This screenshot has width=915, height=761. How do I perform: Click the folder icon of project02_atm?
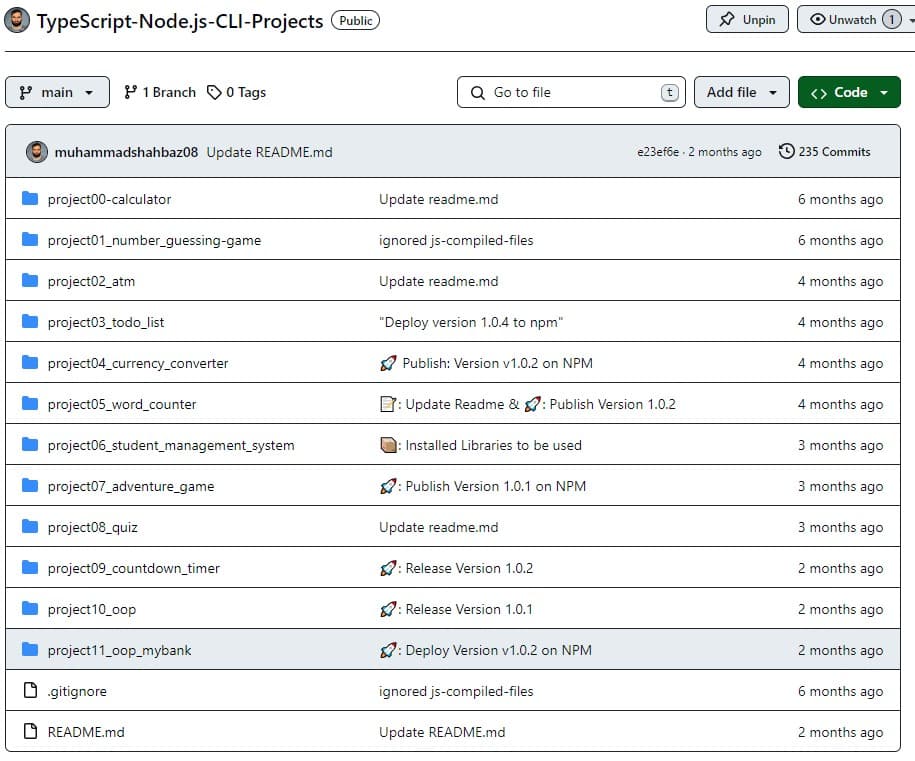click(30, 280)
